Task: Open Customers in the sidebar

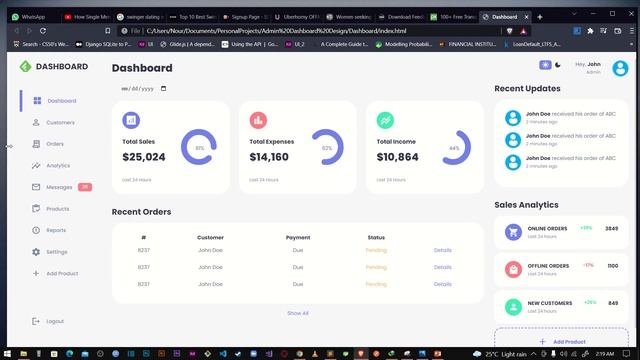Action: click(53, 122)
